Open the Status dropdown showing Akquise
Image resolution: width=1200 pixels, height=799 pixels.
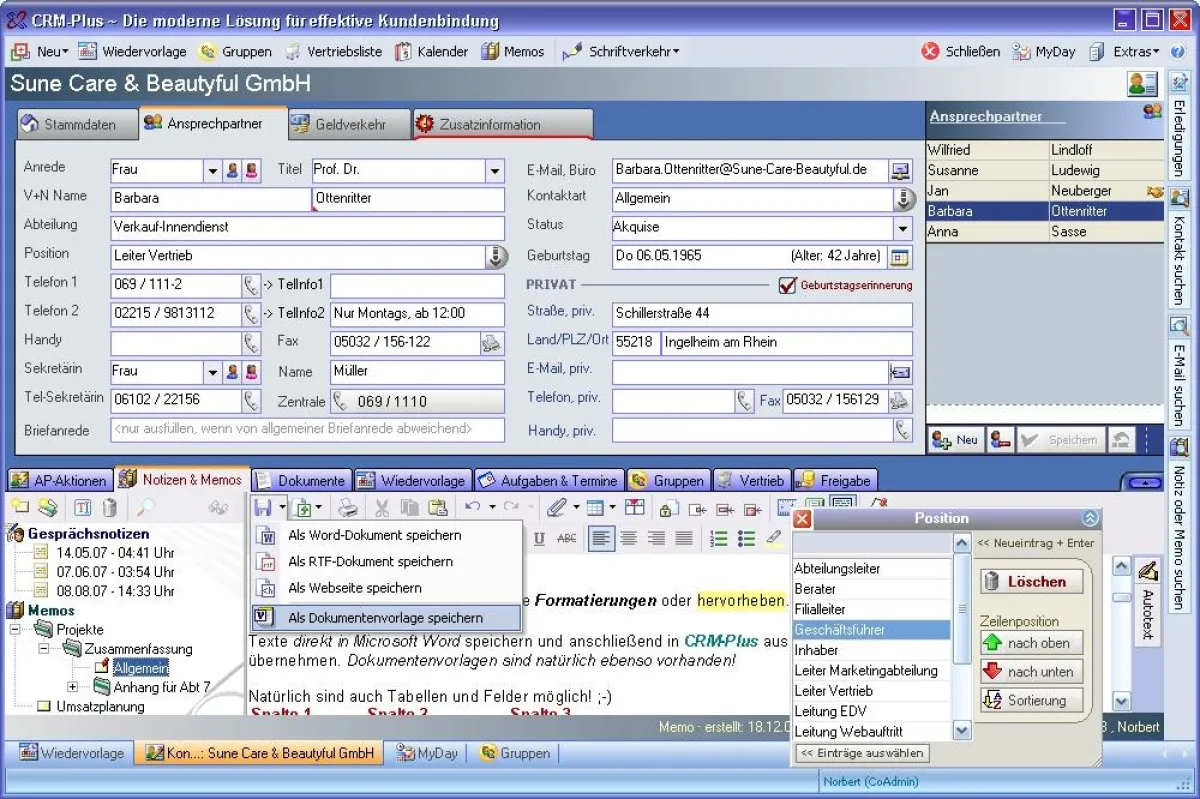[902, 228]
